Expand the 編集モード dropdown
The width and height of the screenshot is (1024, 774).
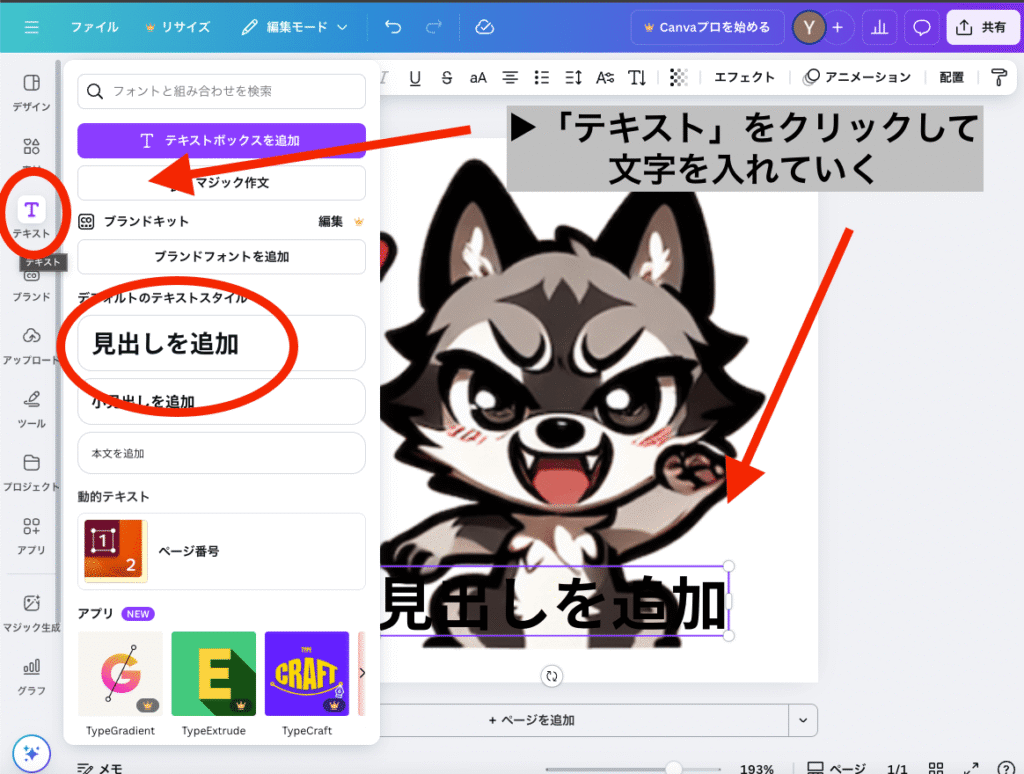point(294,27)
